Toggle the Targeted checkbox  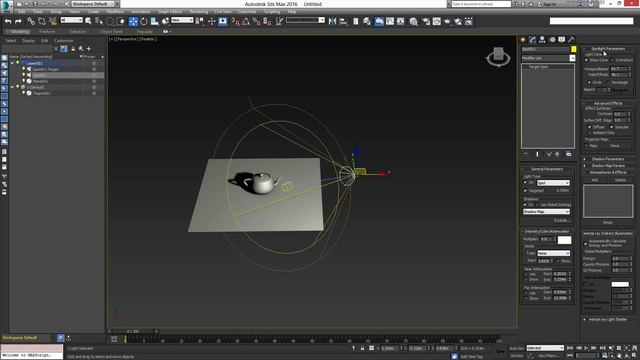(x=526, y=191)
